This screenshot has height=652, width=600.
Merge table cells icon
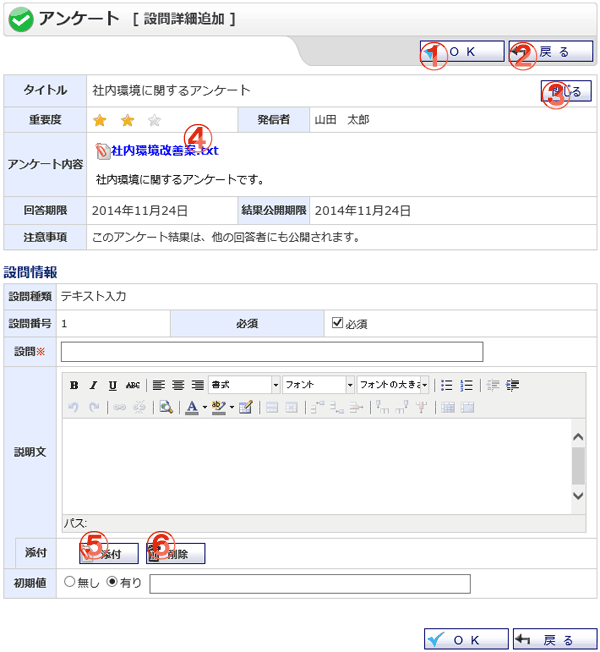(x=468, y=407)
